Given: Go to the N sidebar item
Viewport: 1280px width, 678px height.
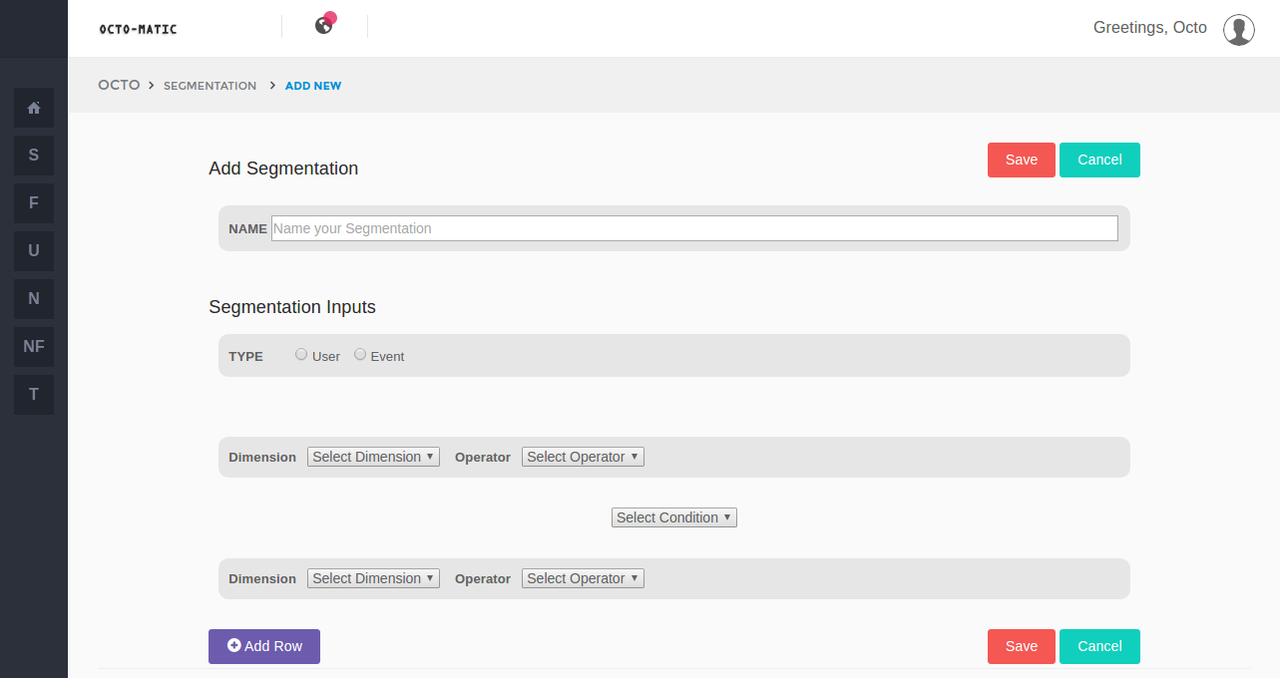Looking at the screenshot, I should (34, 298).
